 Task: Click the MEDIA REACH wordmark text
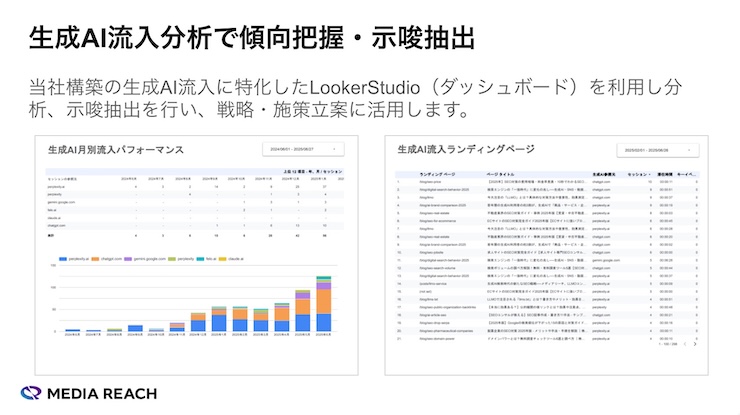[x=102, y=393]
